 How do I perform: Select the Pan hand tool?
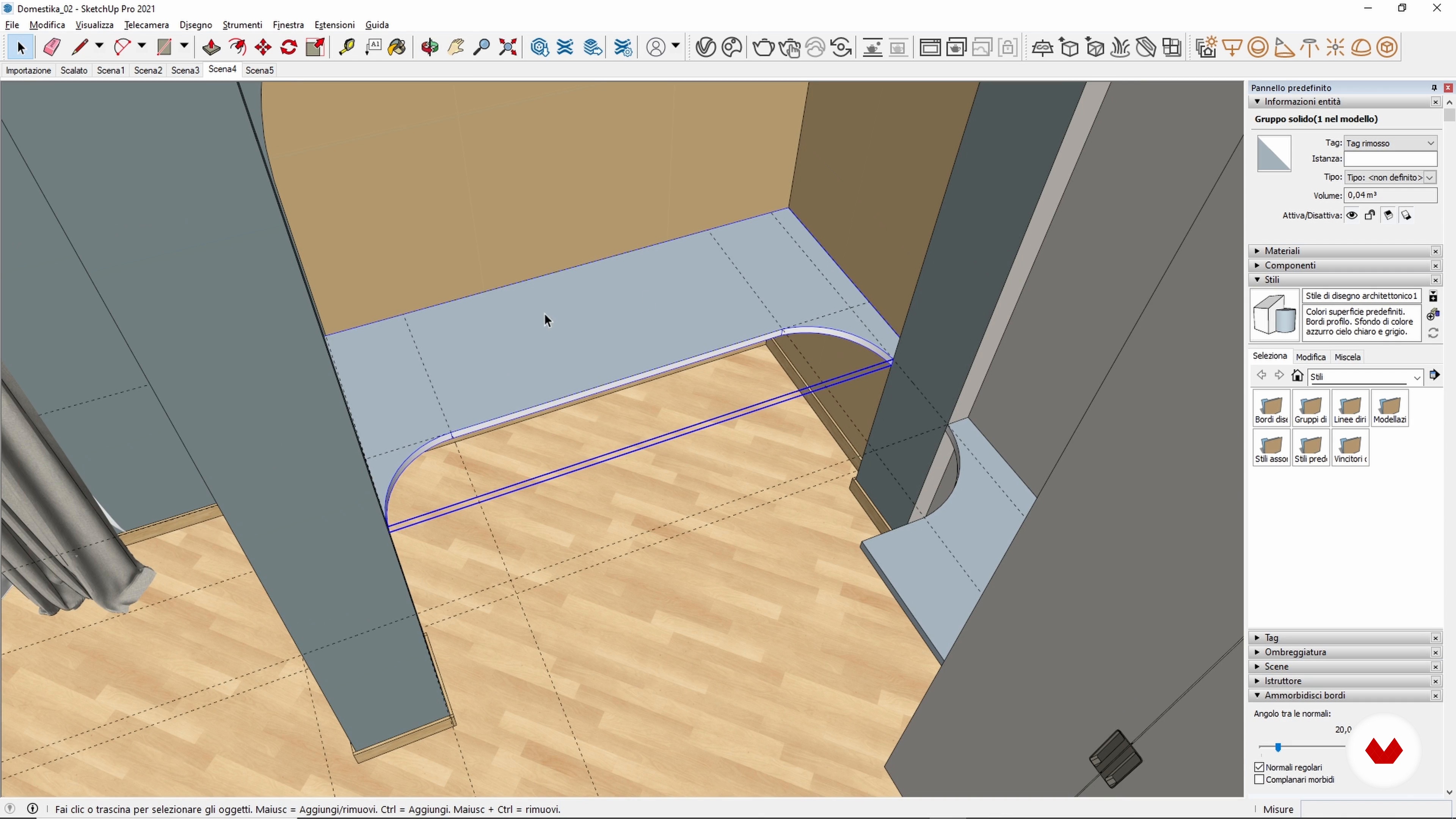coord(455,47)
